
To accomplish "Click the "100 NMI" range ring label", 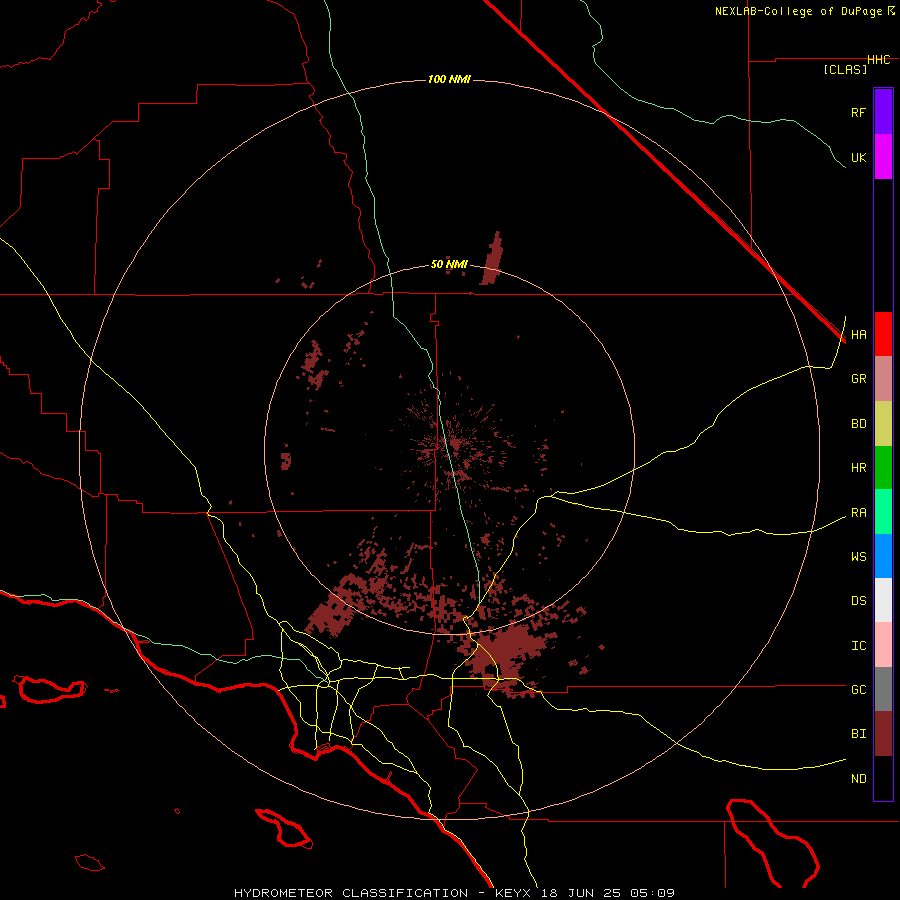I will tap(449, 79).
